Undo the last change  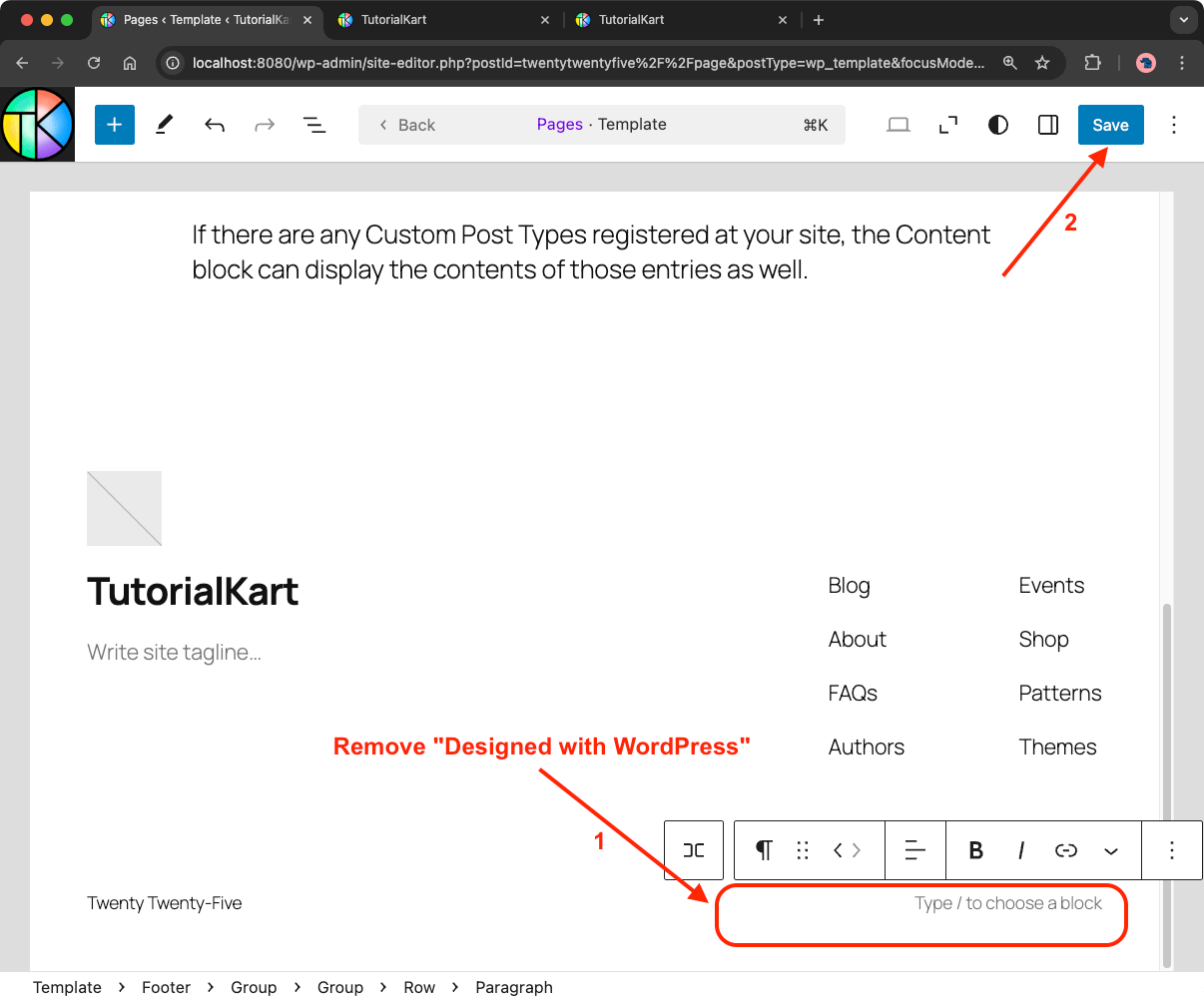(215, 125)
